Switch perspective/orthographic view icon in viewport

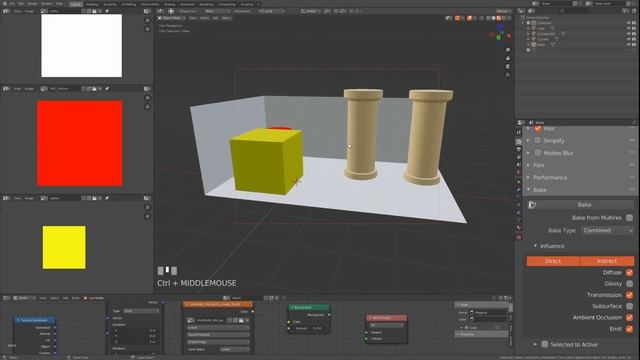coord(508,75)
